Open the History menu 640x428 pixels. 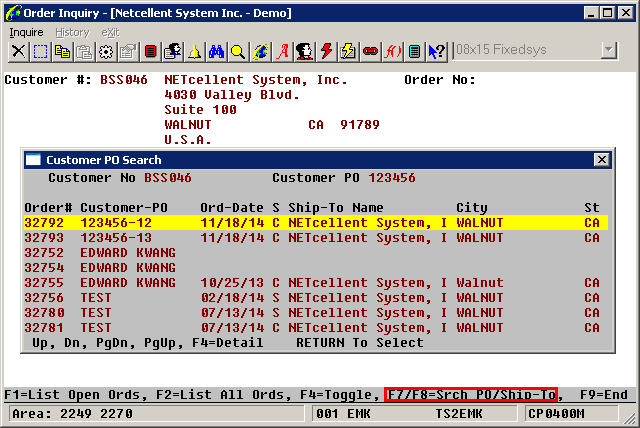(72, 32)
